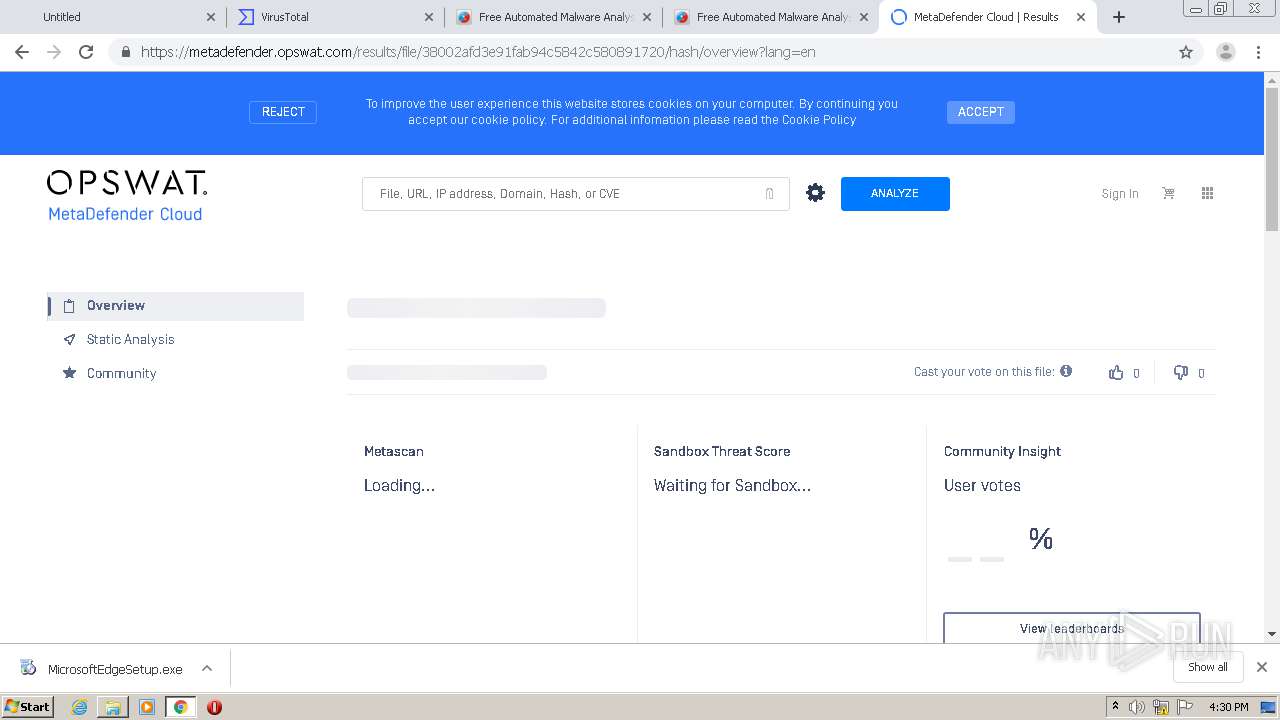The width and height of the screenshot is (1280, 720).
Task: Click the Community Insight heading
Action: point(1002,452)
